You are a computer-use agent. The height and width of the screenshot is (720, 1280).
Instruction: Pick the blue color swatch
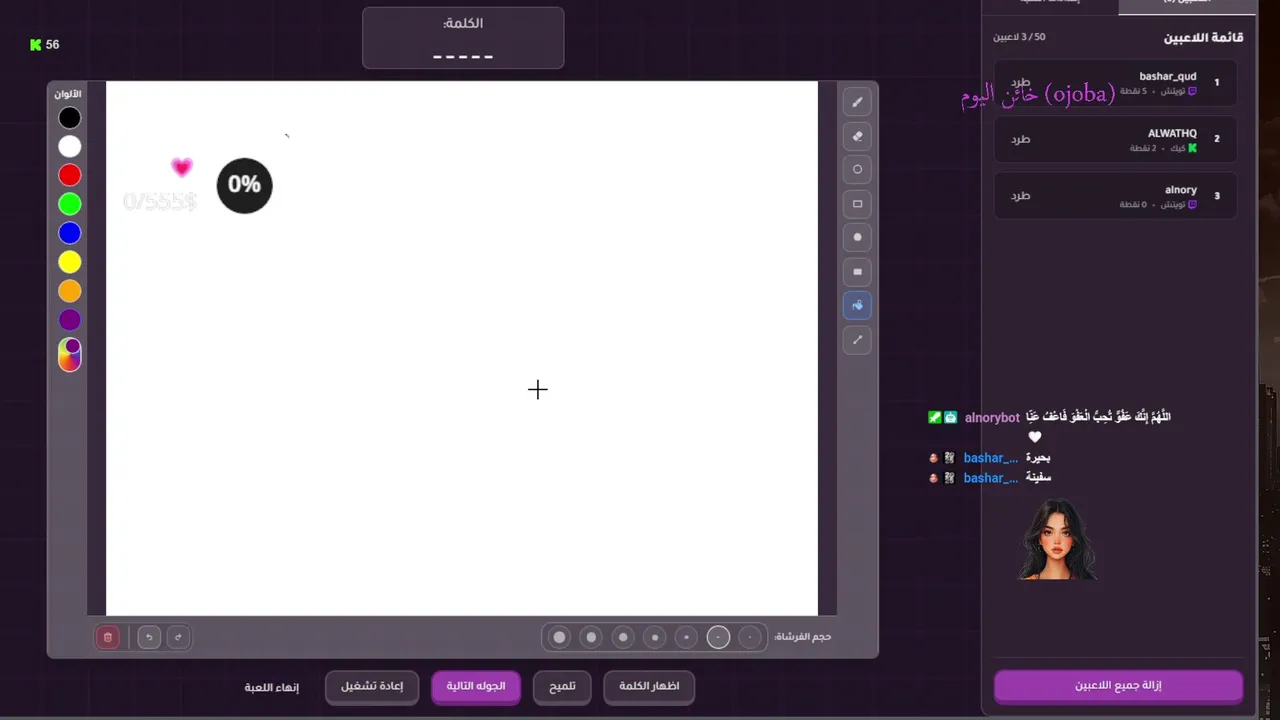pyautogui.click(x=69, y=233)
